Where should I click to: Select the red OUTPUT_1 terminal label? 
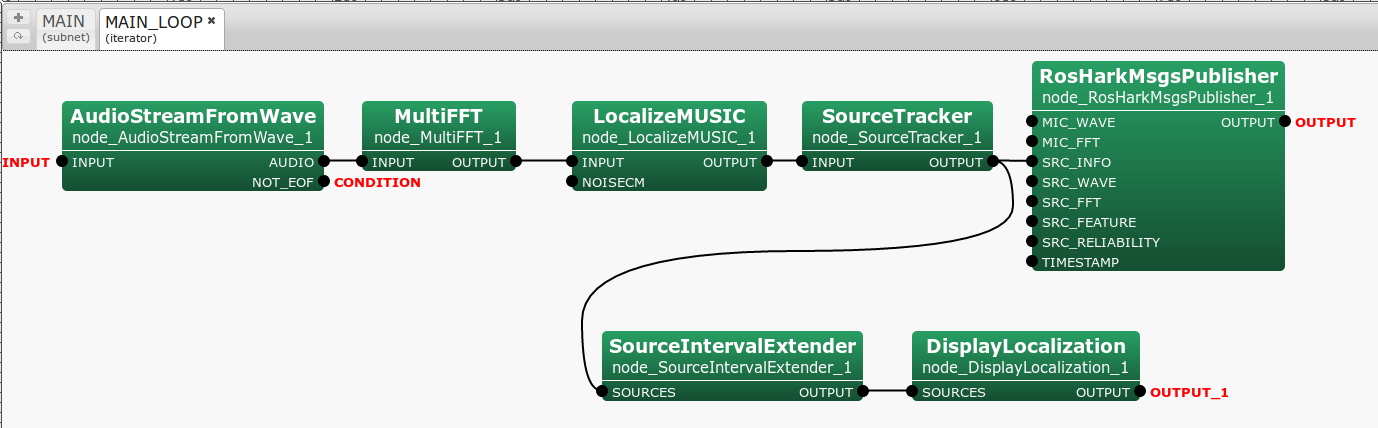pos(1189,393)
